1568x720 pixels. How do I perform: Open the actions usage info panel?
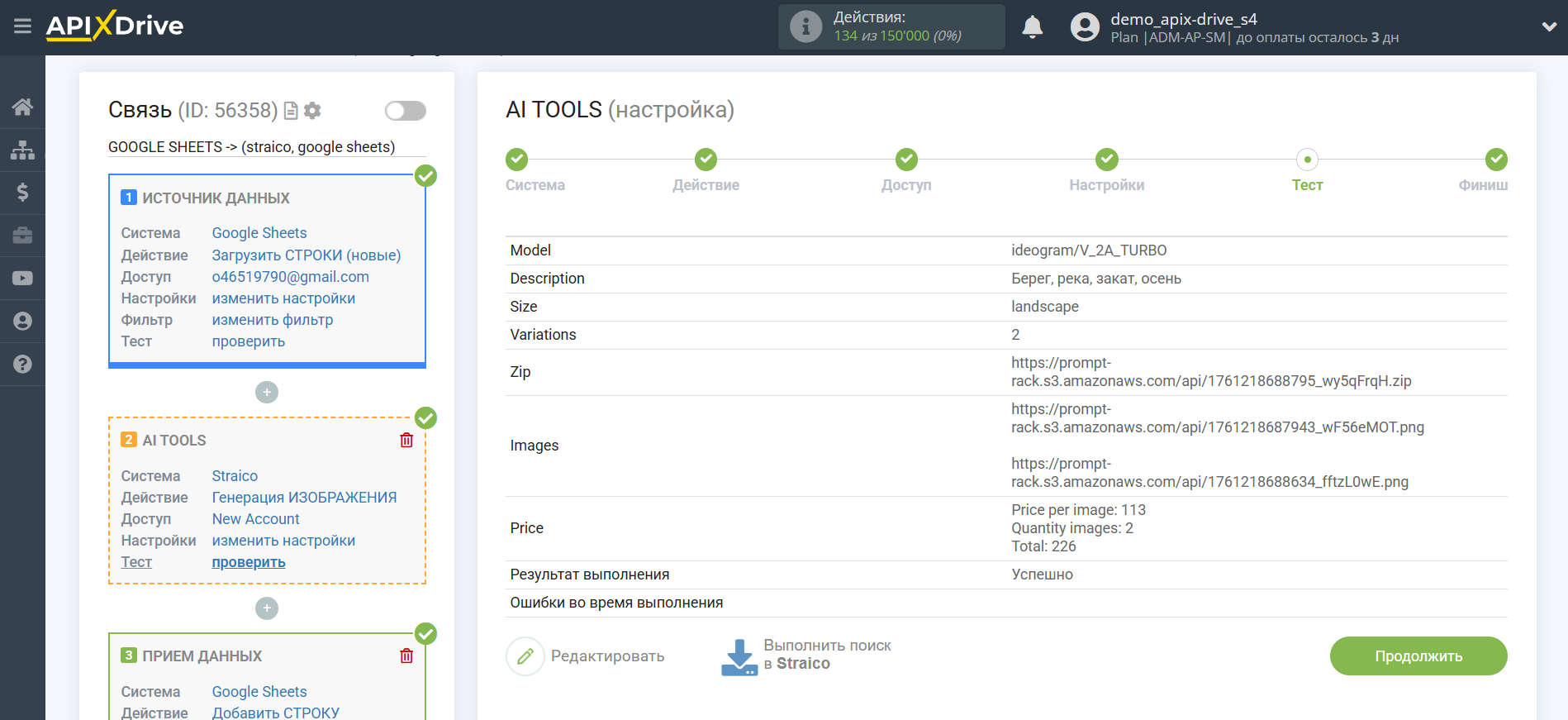coord(891,27)
